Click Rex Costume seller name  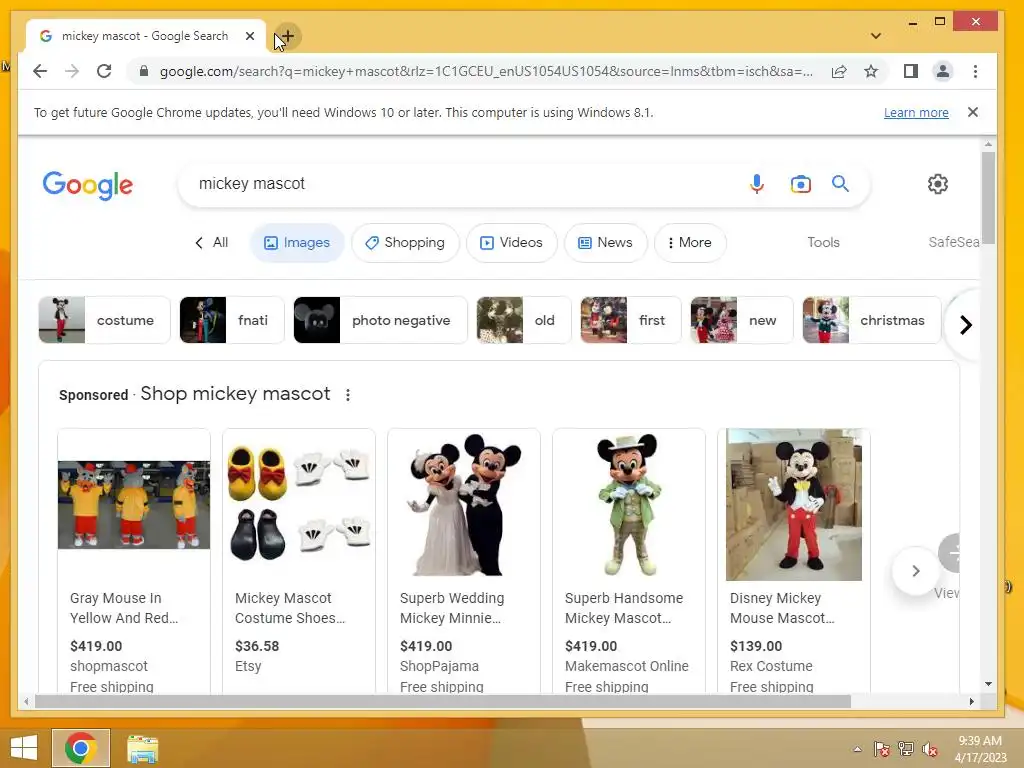point(771,666)
